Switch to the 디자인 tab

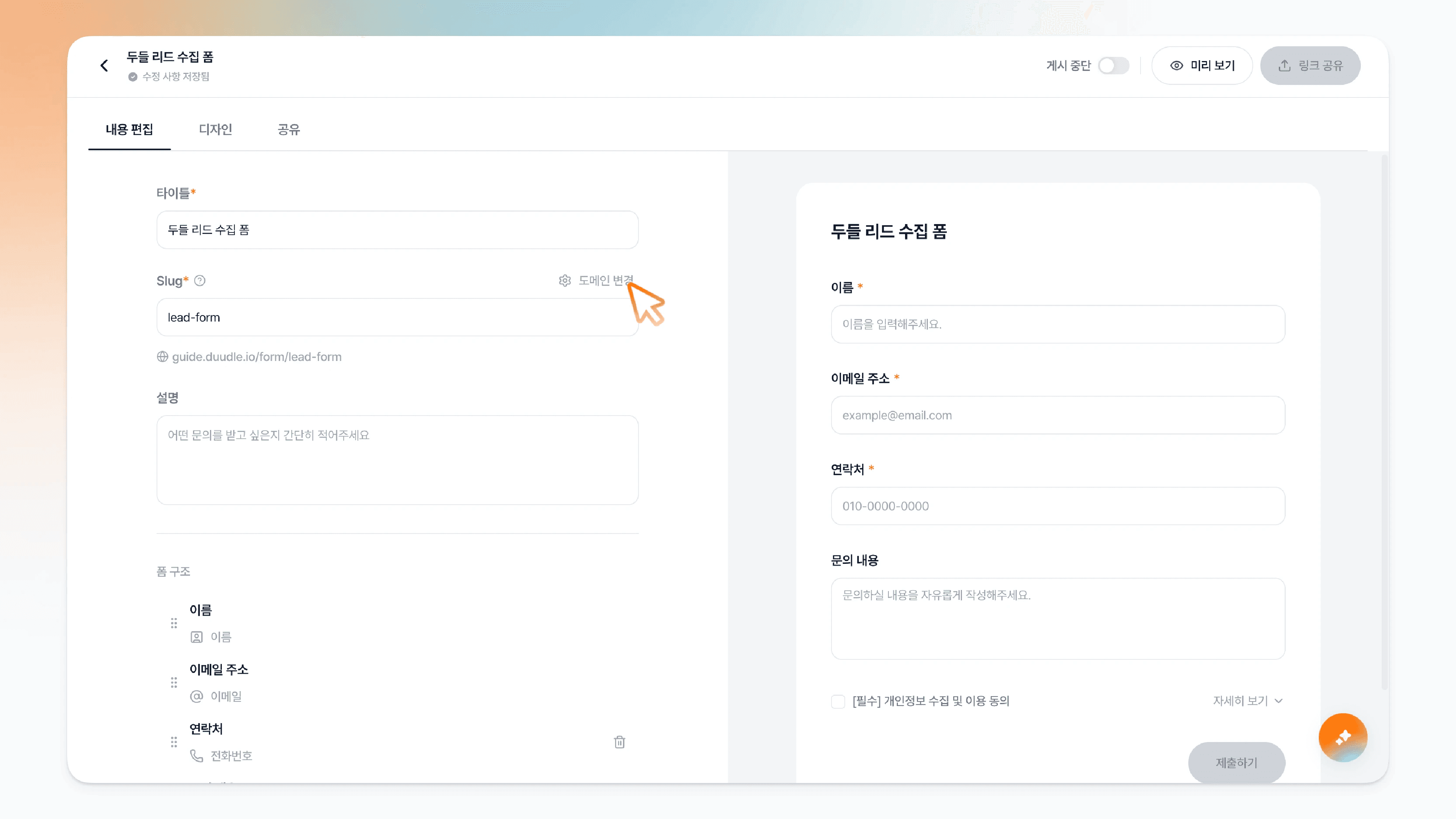[x=215, y=129]
